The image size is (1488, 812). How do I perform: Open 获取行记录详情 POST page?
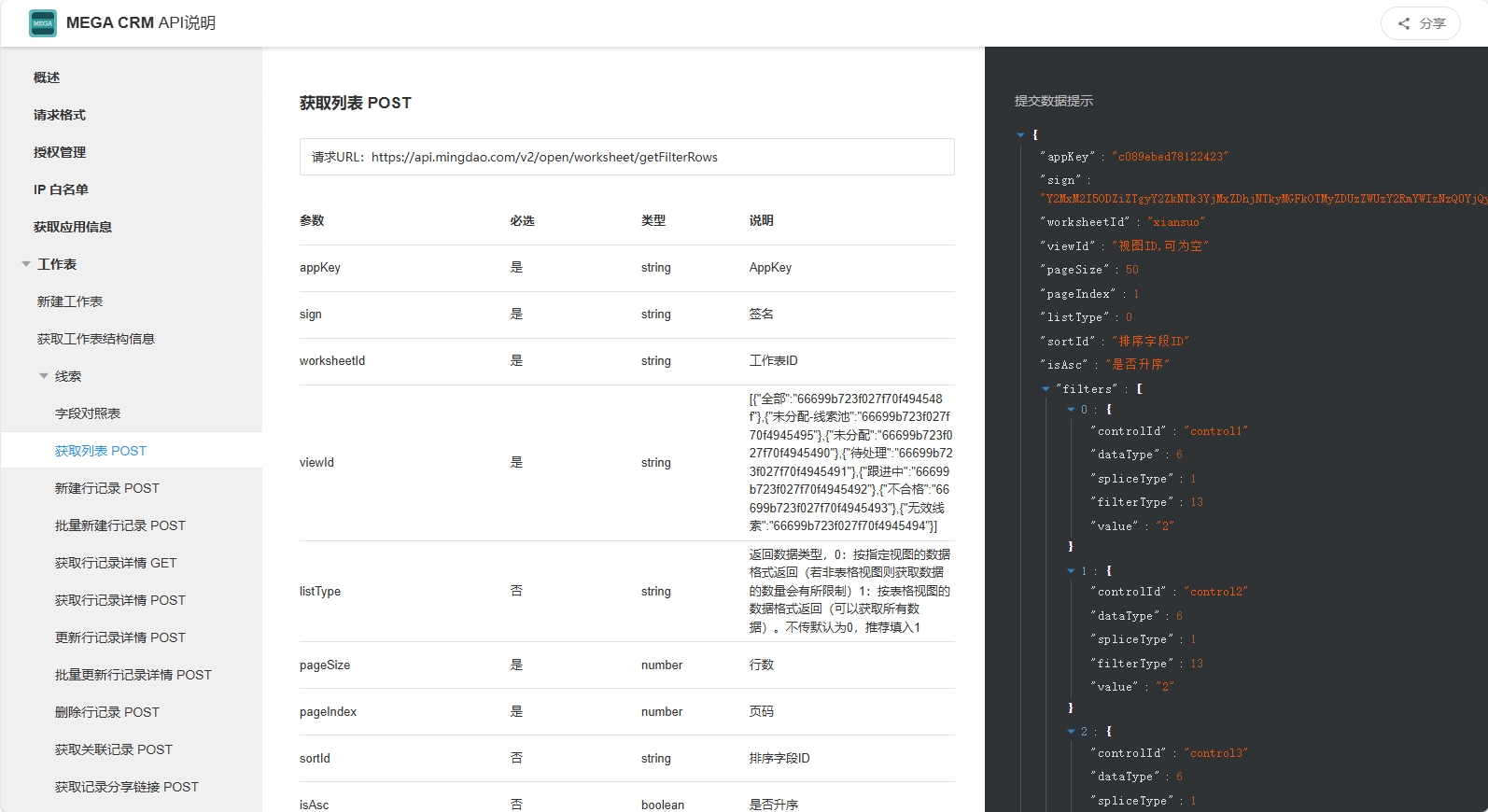click(120, 600)
